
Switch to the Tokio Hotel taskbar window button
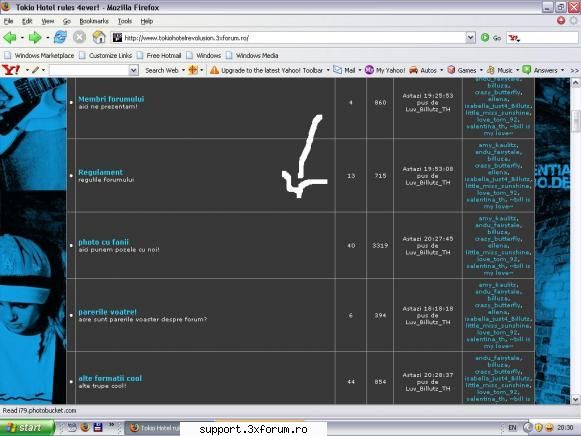[153, 428]
